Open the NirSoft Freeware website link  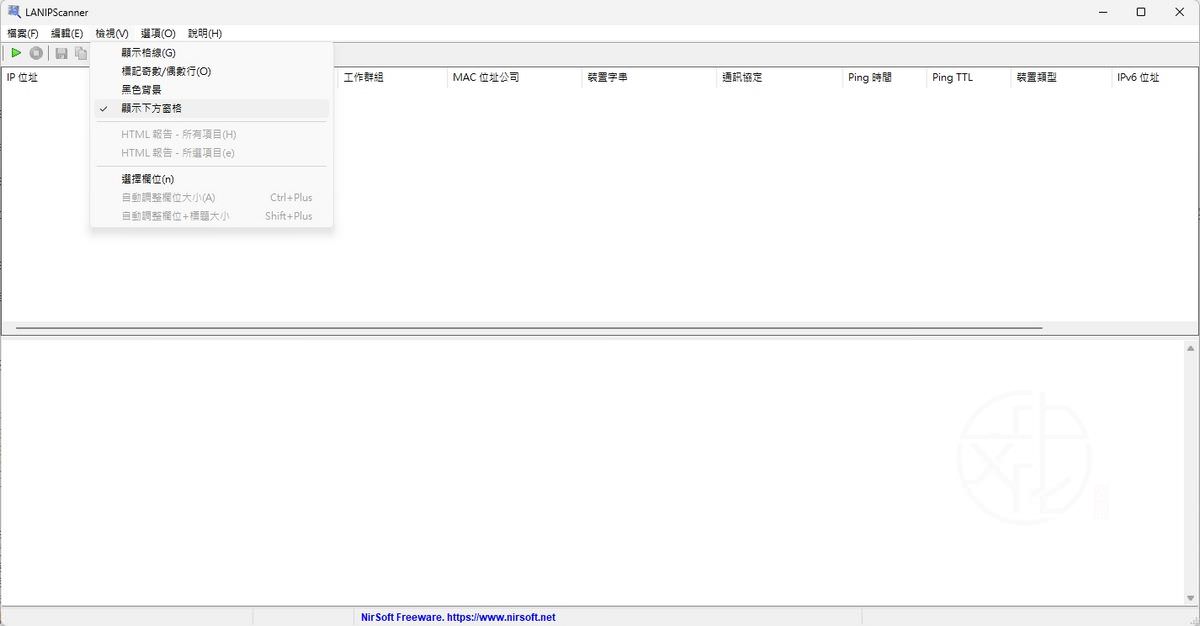[x=458, y=617]
